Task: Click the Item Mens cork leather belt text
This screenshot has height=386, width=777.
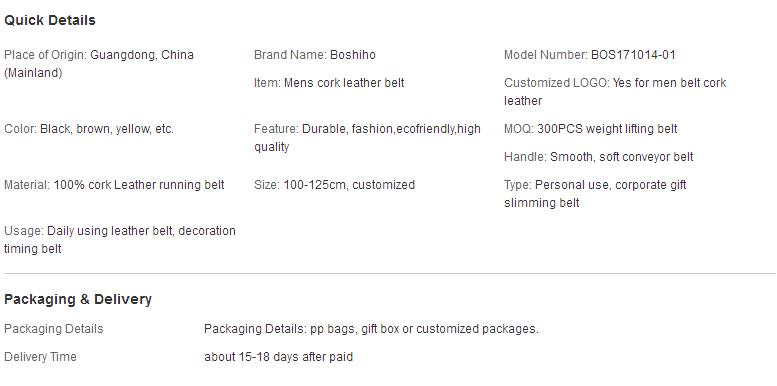Action: click(x=329, y=83)
